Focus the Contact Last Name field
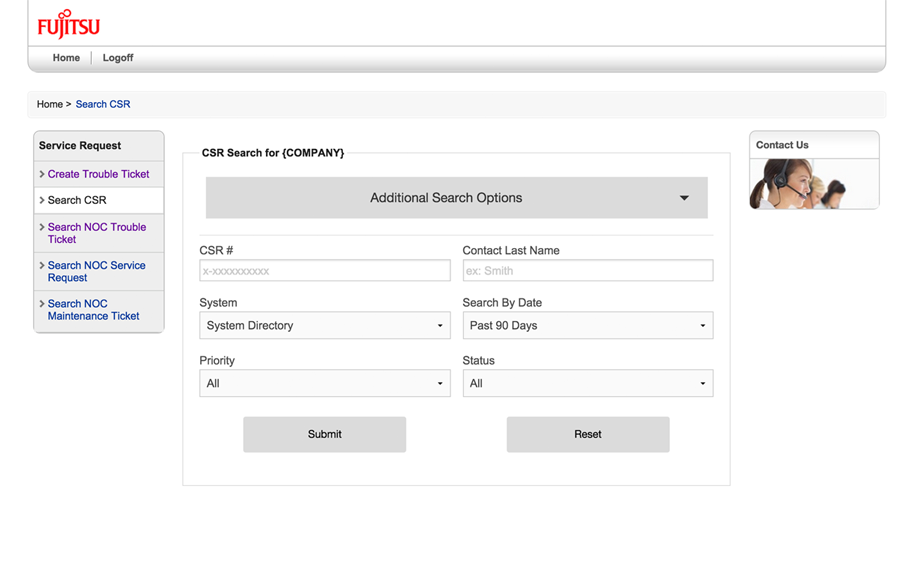Screen dimensions: 918x574 [587, 271]
